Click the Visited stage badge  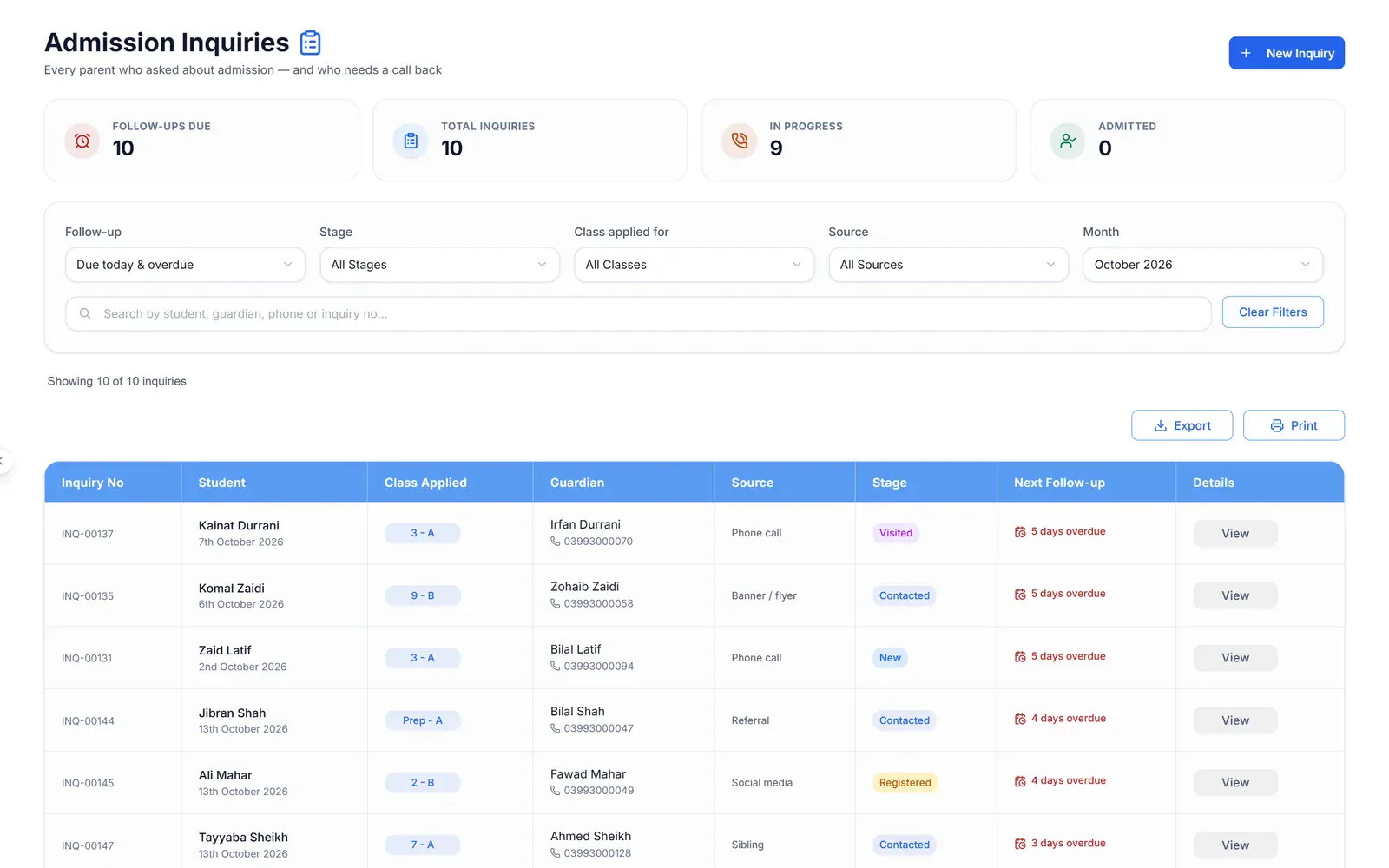(896, 533)
